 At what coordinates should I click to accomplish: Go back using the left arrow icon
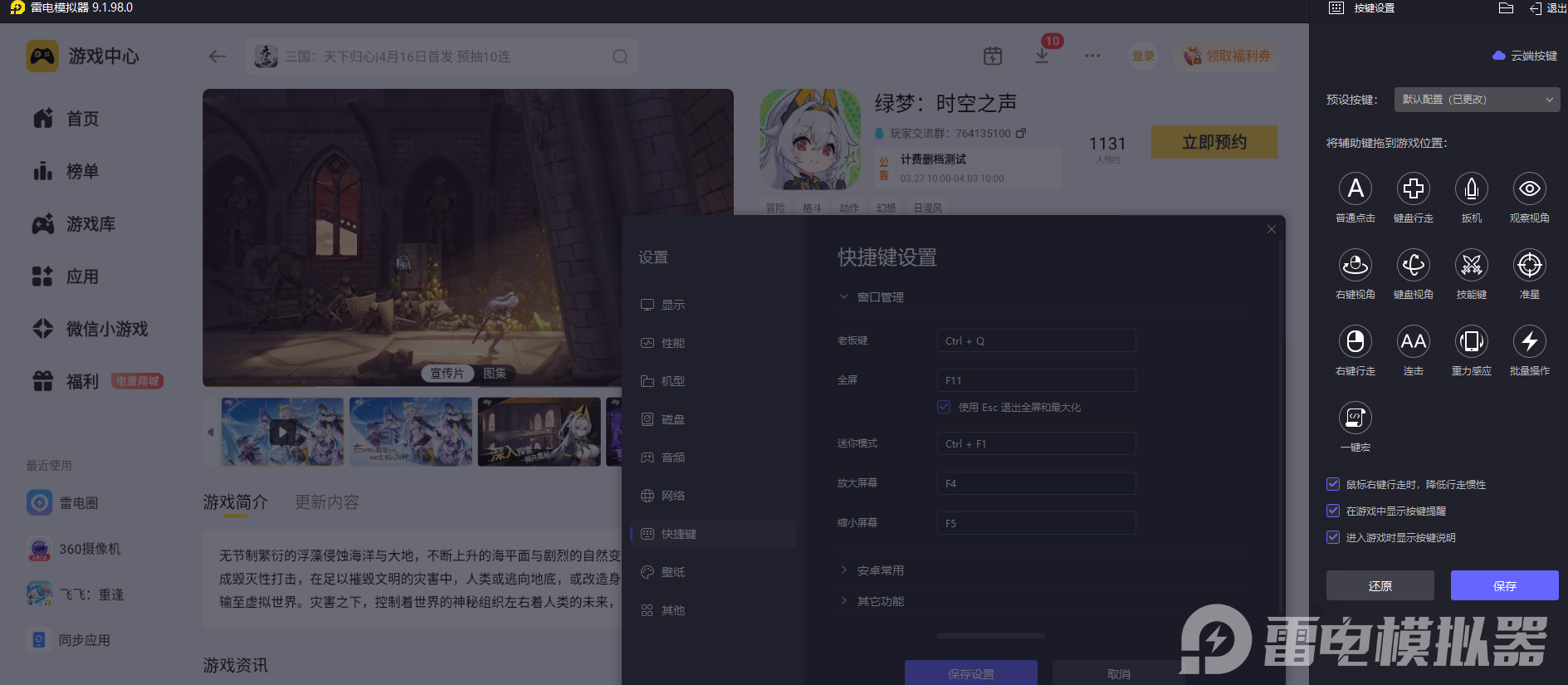pos(217,56)
